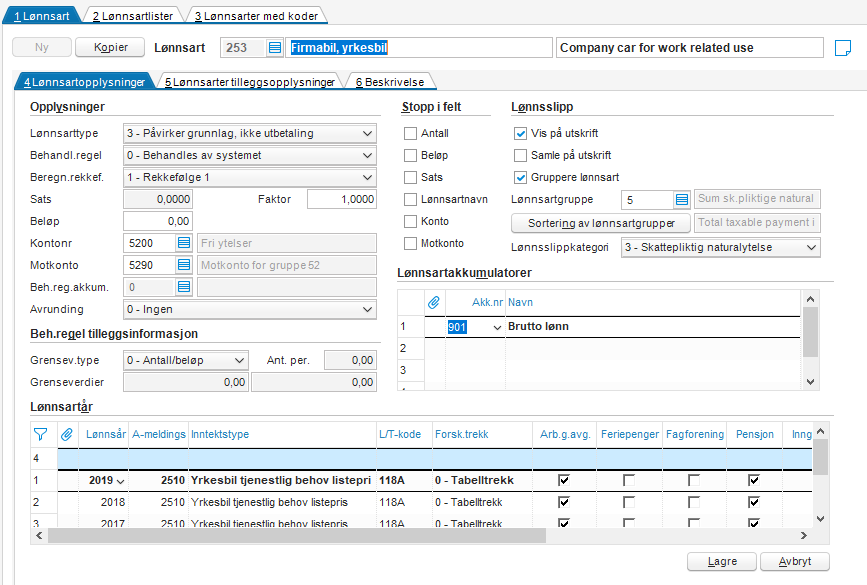The height and width of the screenshot is (585, 867).
Task: Open the Motkonto lookup list icon
Action: [x=184, y=265]
